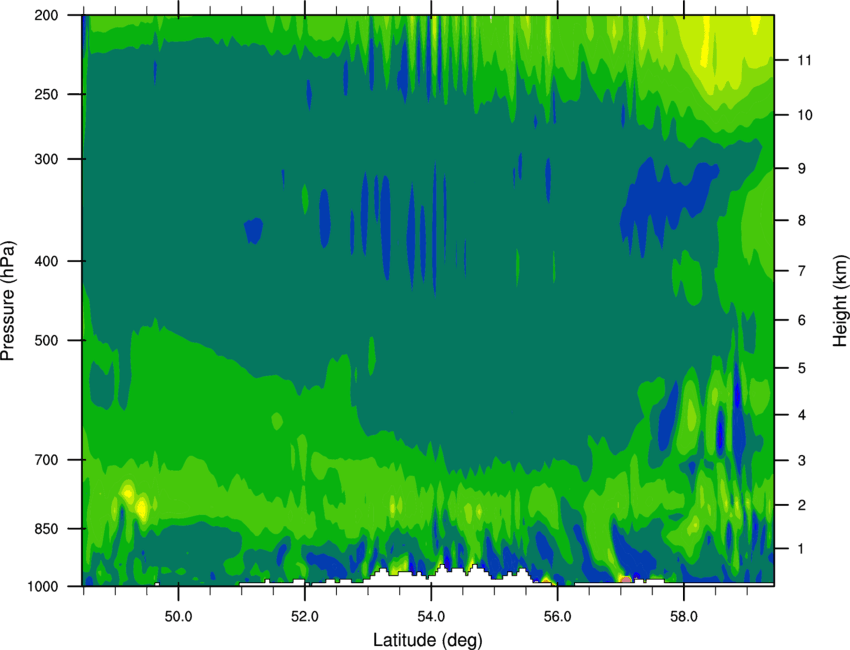Image resolution: width=850 pixels, height=650 pixels.
Task: Click the height tick label 10
Action: click(x=805, y=115)
